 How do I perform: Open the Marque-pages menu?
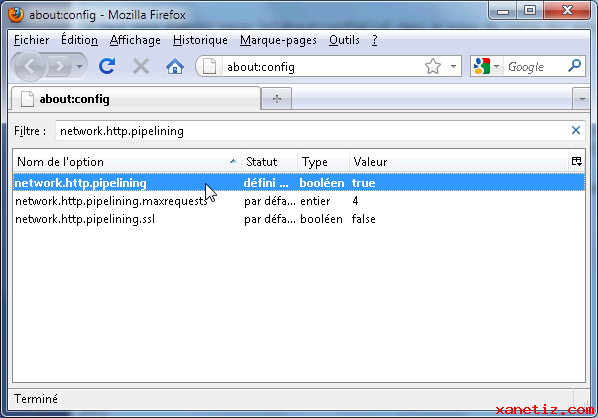pyautogui.click(x=278, y=40)
